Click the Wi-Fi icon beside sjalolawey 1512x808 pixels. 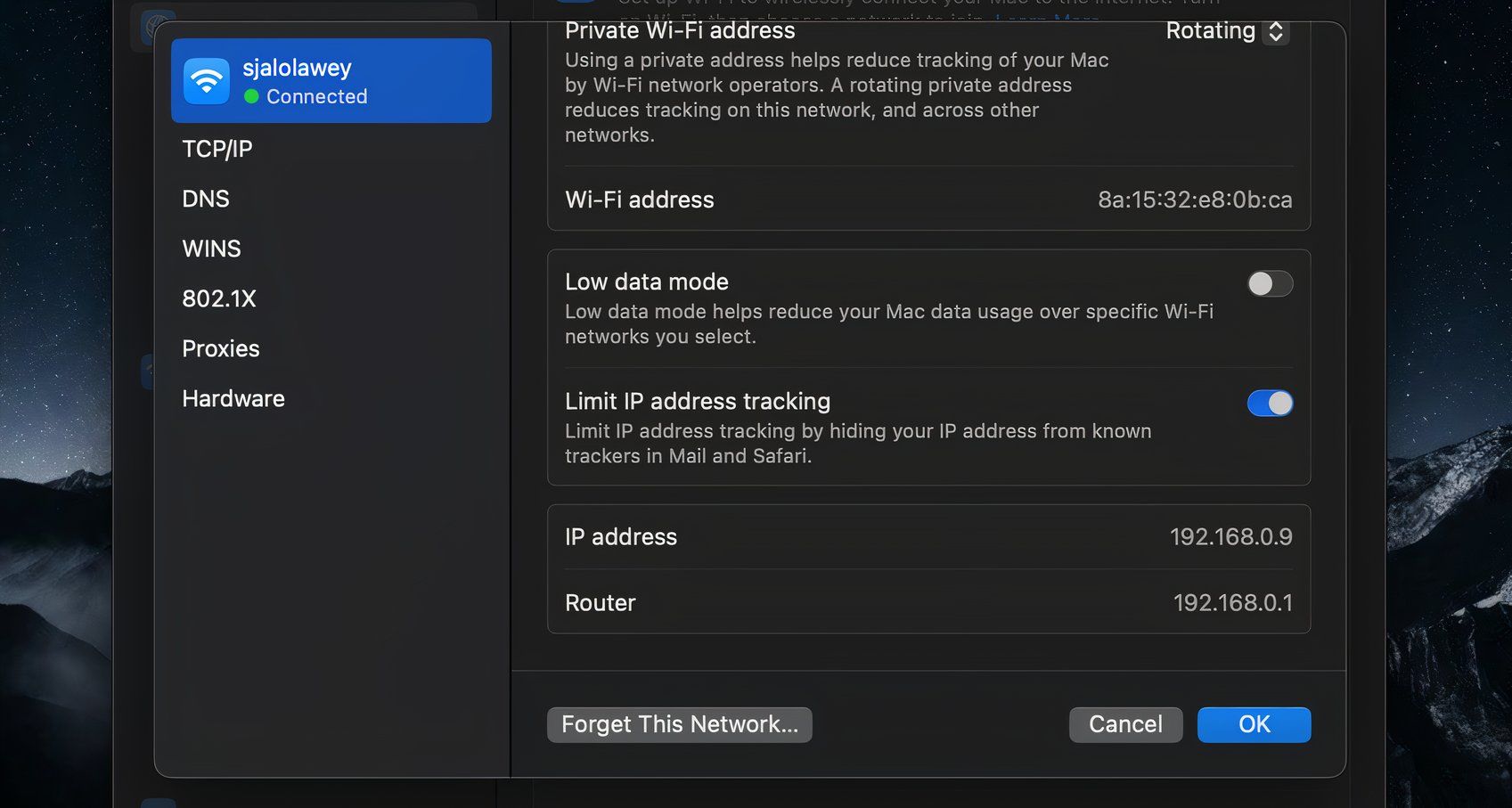(x=206, y=80)
